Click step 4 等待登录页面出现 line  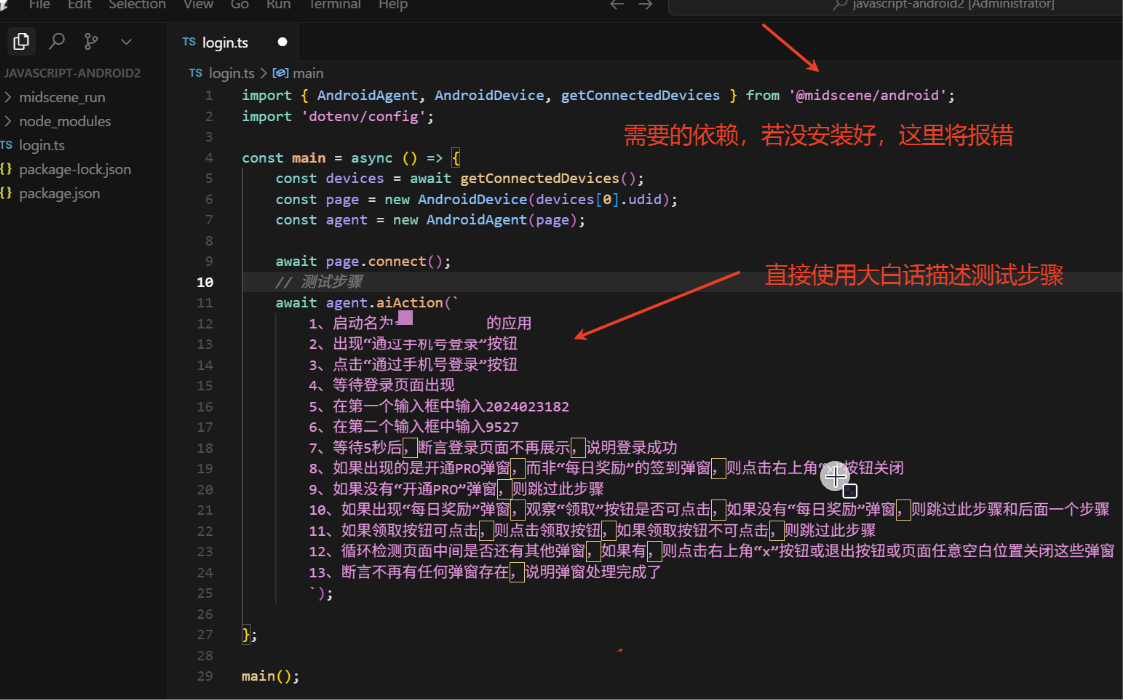[x=382, y=385]
